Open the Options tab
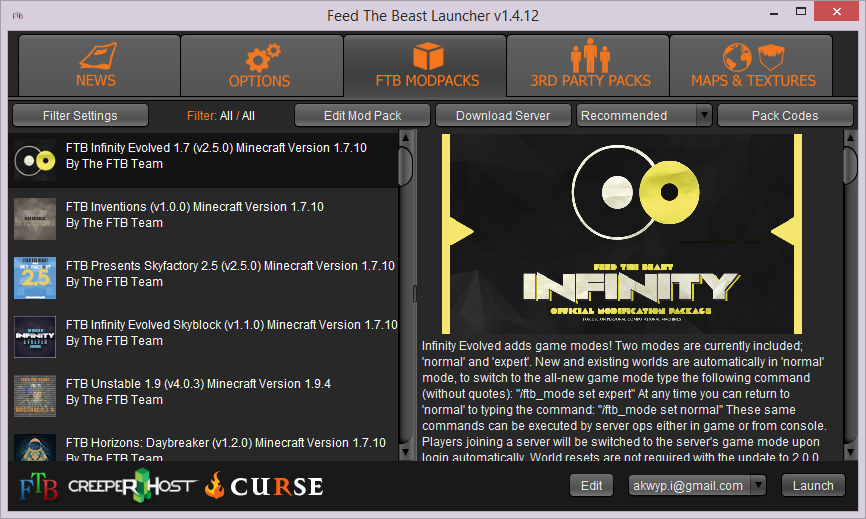Viewport: 866px width, 519px height. coord(259,65)
